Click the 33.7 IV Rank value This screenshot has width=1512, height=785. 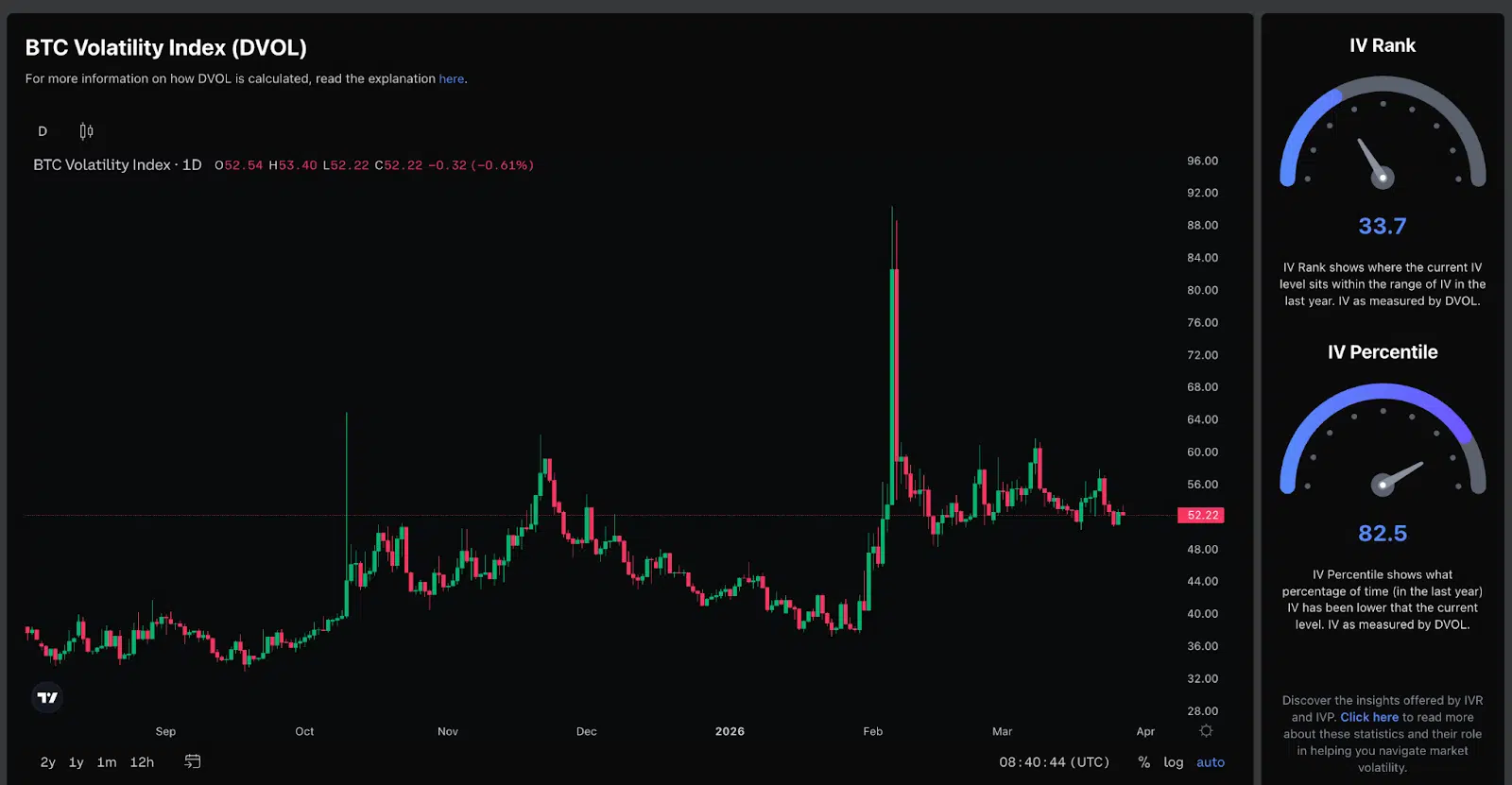point(1383,227)
